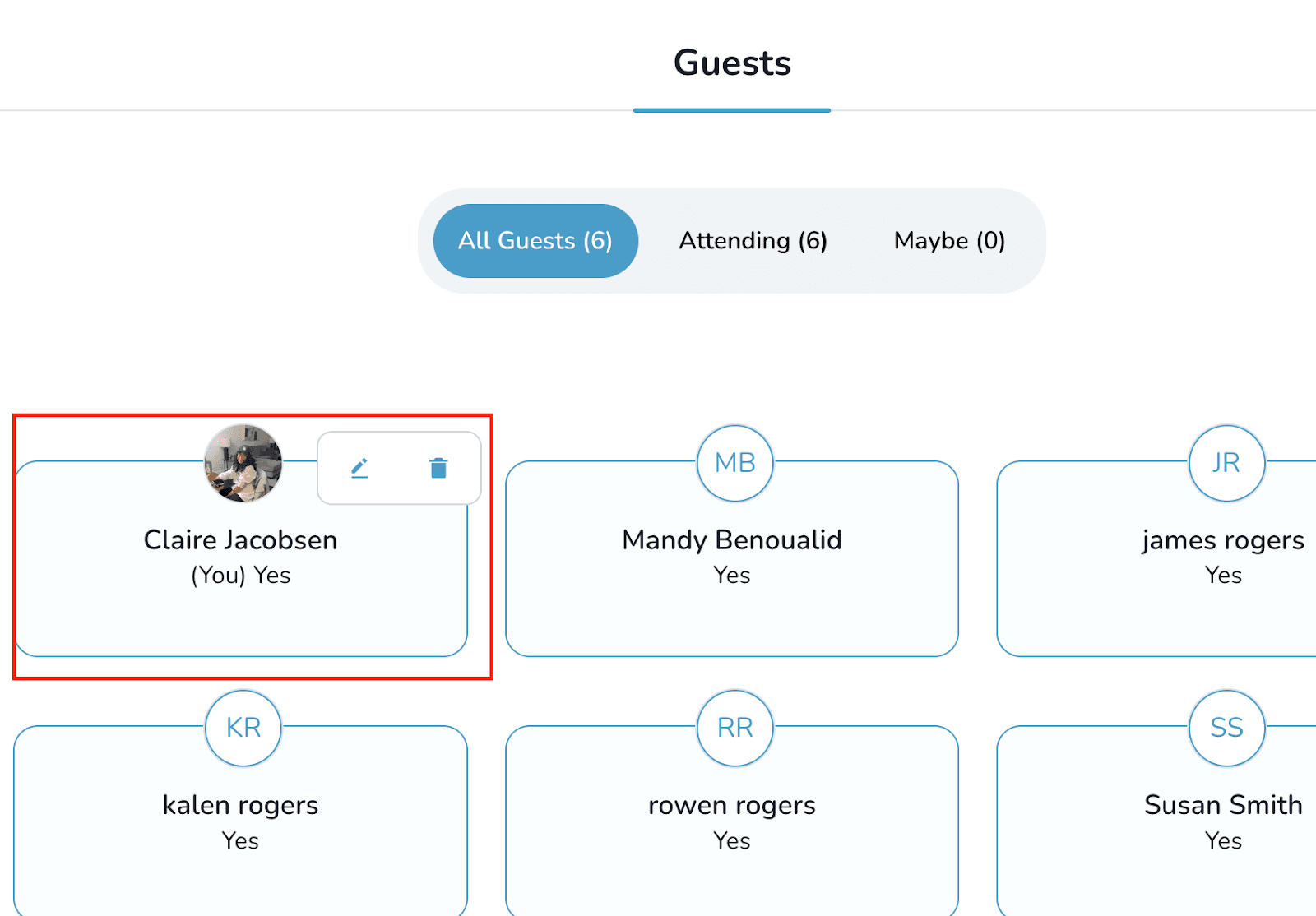The width and height of the screenshot is (1316, 916).
Task: Click the trash delete icon for Claire Jacobsen
Action: pos(438,467)
